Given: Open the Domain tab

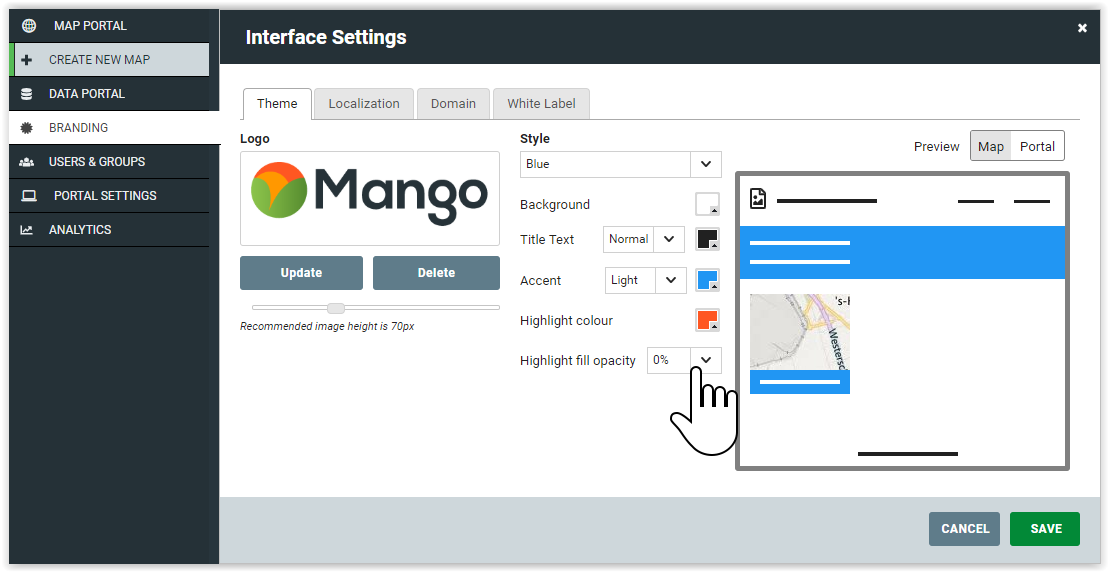Looking at the screenshot, I should click(453, 104).
